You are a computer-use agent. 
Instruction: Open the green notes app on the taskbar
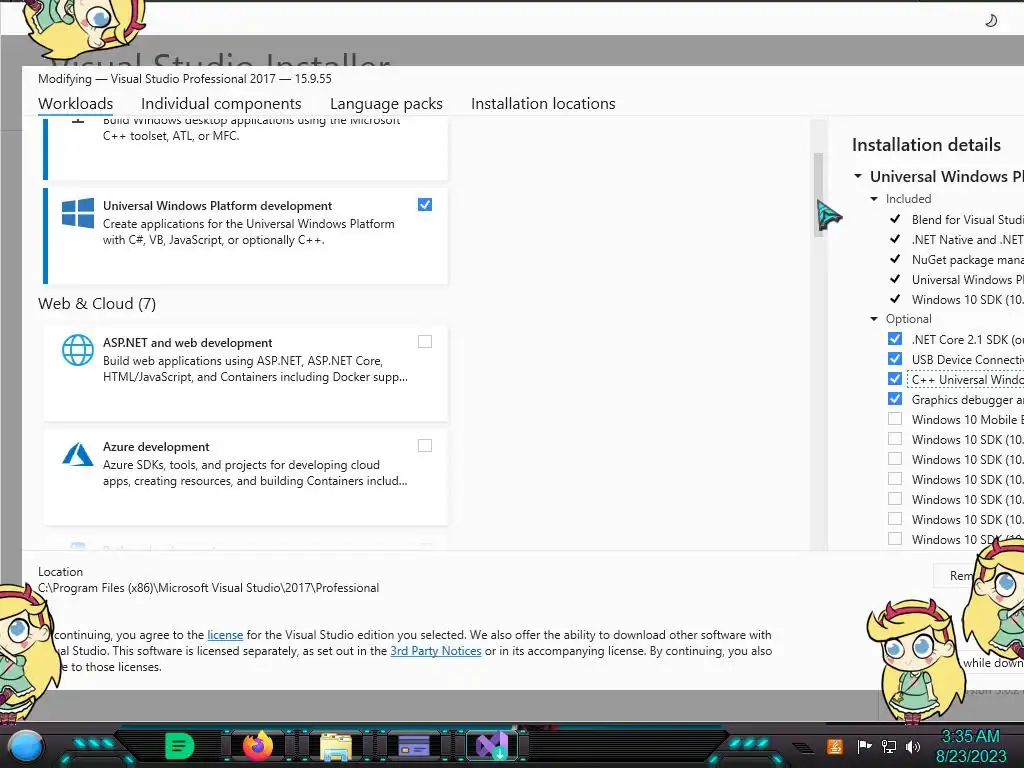180,746
